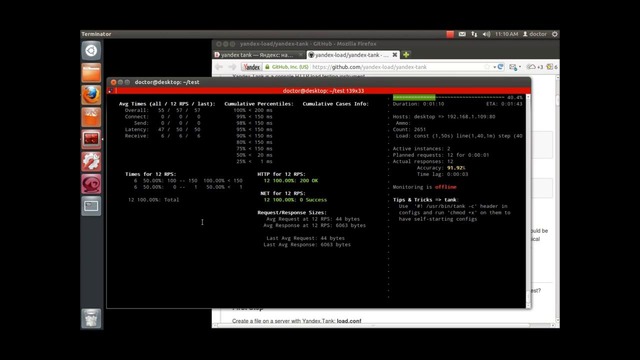Click 'Tips & Tricks => tank:' heading
The width and height of the screenshot is (640, 360).
[x=425, y=200]
